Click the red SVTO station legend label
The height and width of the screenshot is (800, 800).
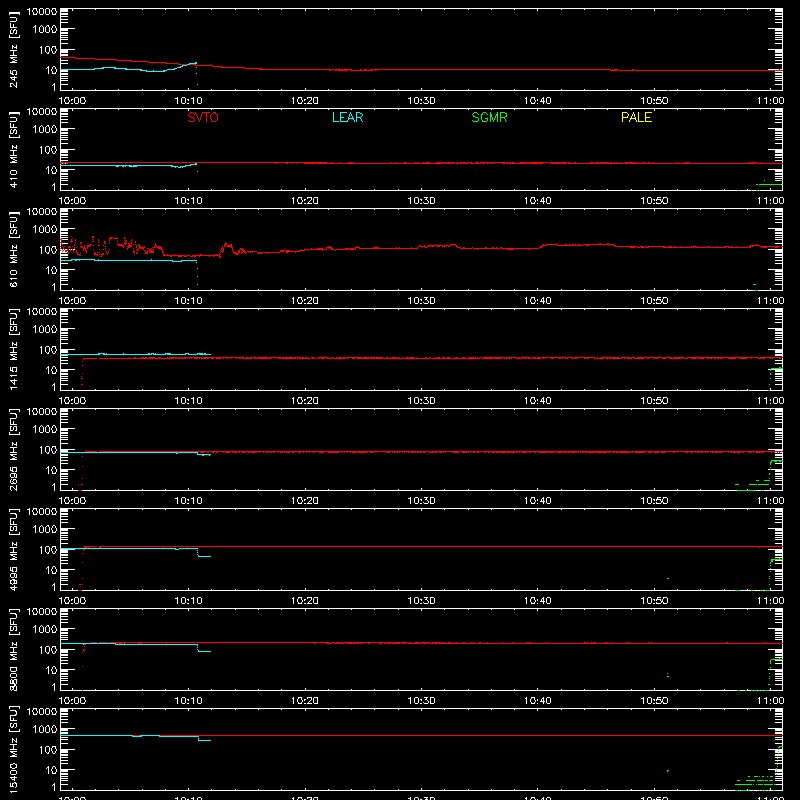coord(203,117)
